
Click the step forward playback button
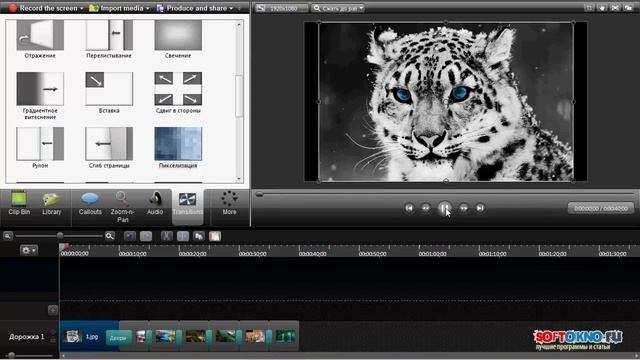[464, 208]
